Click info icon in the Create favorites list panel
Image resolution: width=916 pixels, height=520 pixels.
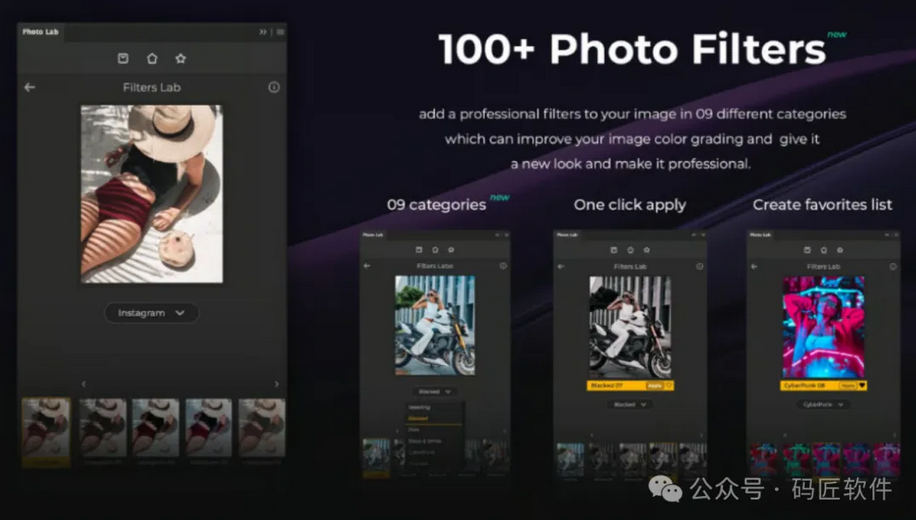coord(893,266)
